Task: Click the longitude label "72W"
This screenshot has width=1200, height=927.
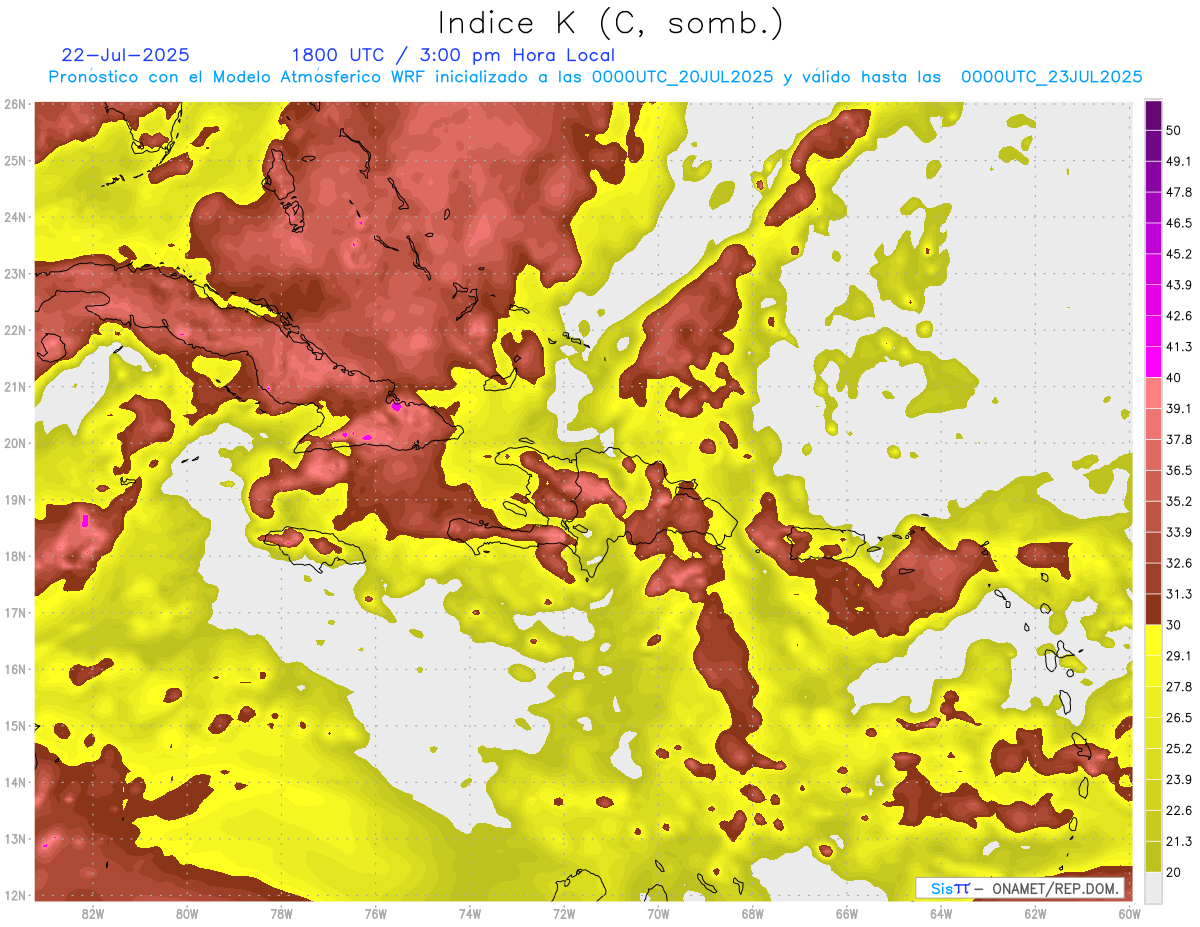Action: (564, 914)
